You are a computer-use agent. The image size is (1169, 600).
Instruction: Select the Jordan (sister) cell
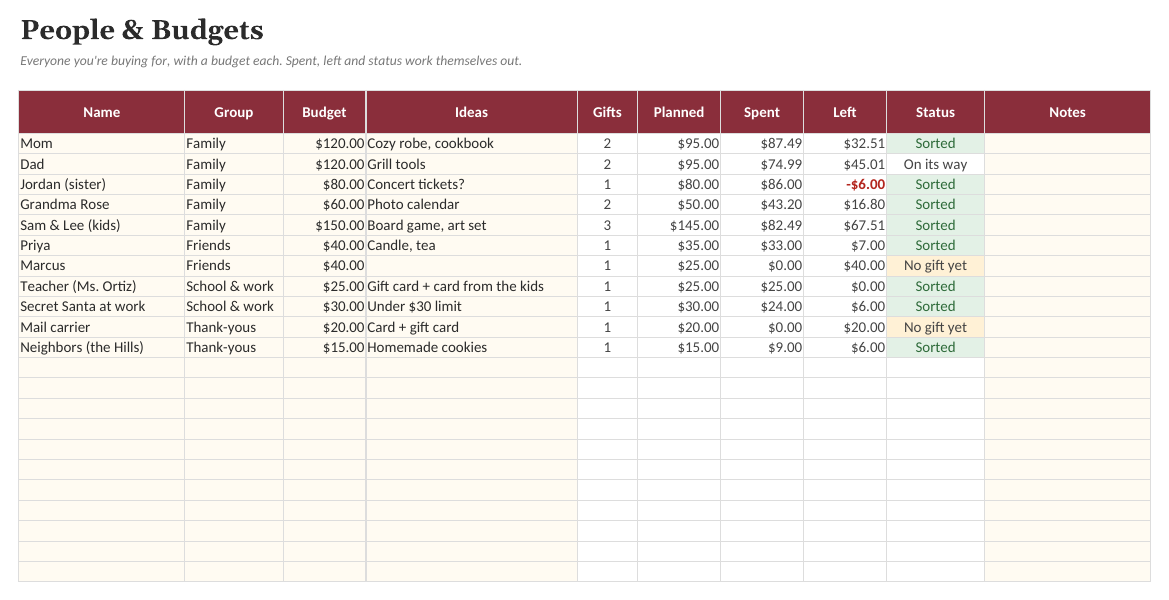click(x=101, y=184)
